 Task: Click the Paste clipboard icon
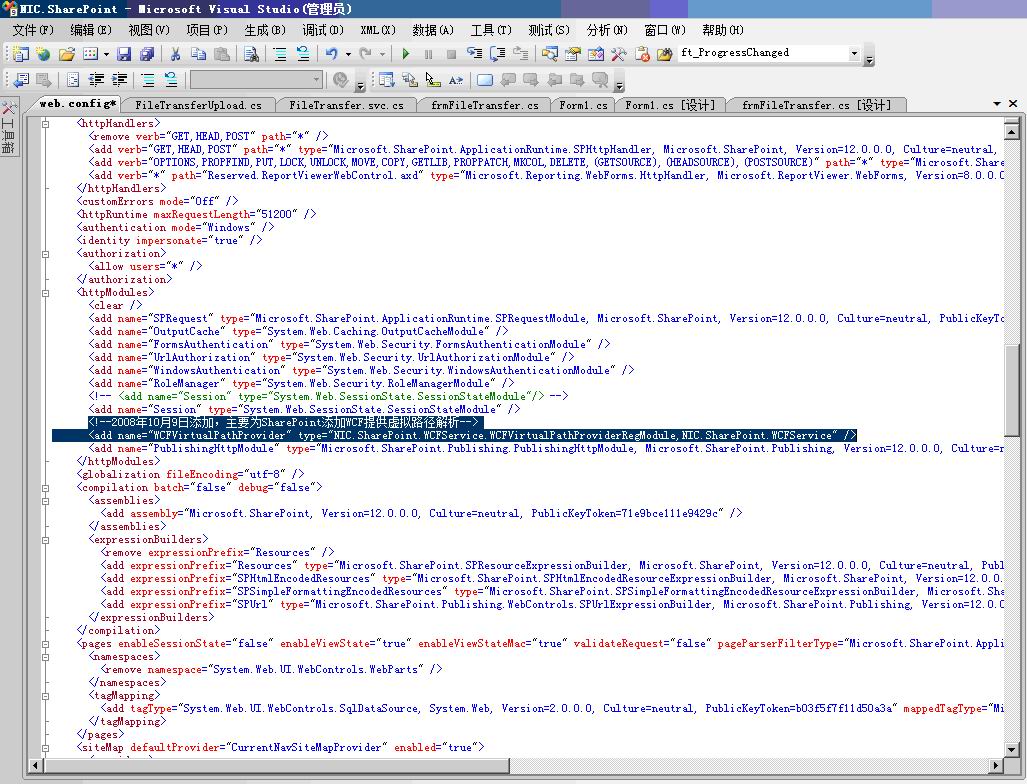222,54
